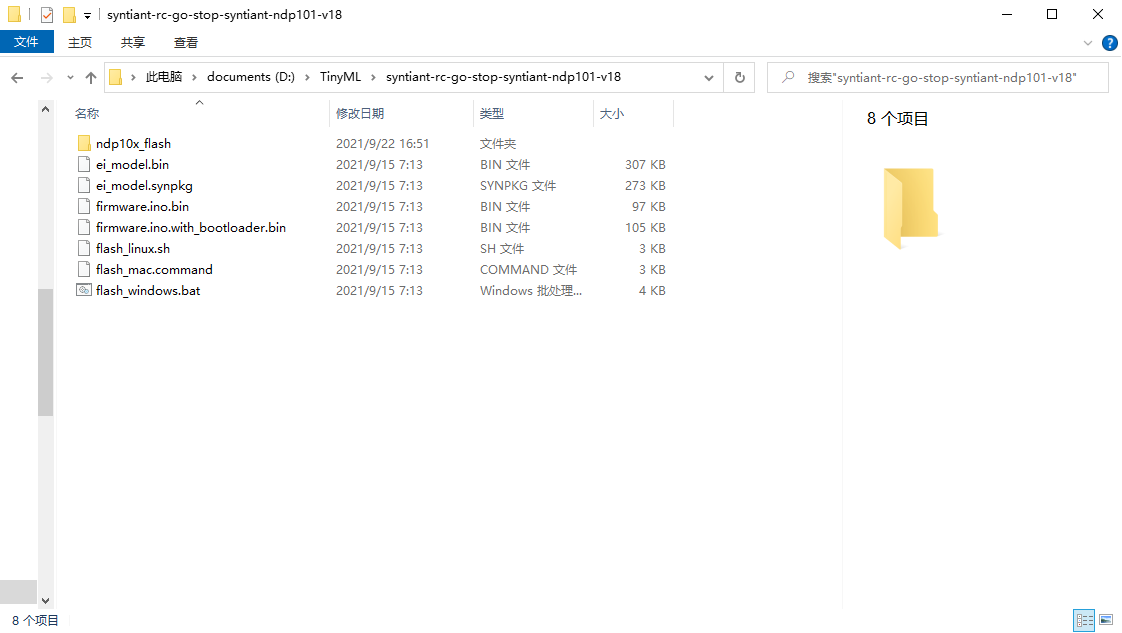Open the 查看 ribbon tab

(185, 43)
